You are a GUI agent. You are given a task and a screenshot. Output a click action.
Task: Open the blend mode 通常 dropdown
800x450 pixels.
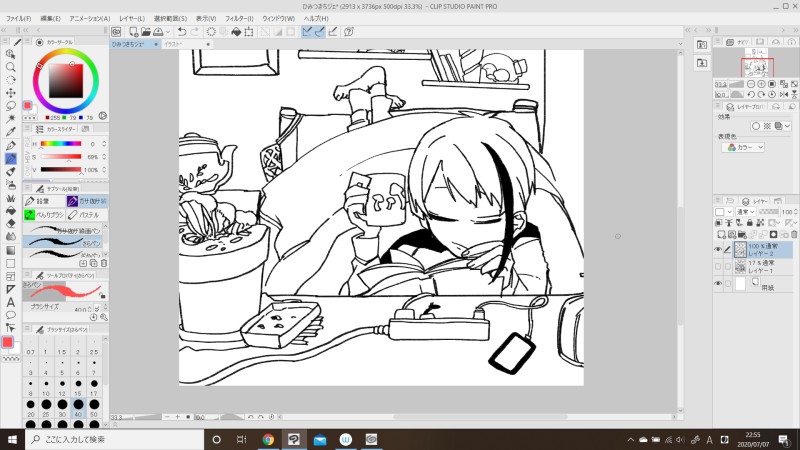point(745,212)
